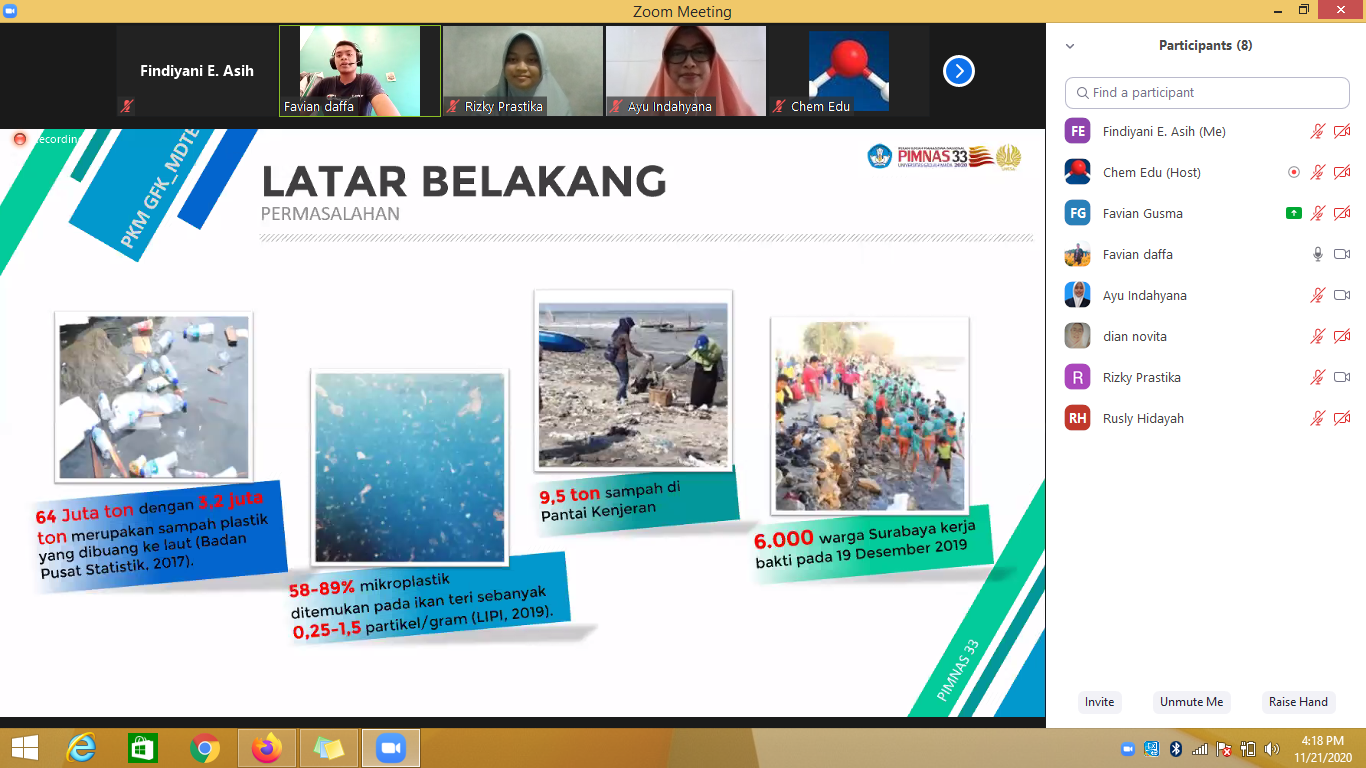
Task: Click the Find a participant search field
Action: tap(1207, 92)
